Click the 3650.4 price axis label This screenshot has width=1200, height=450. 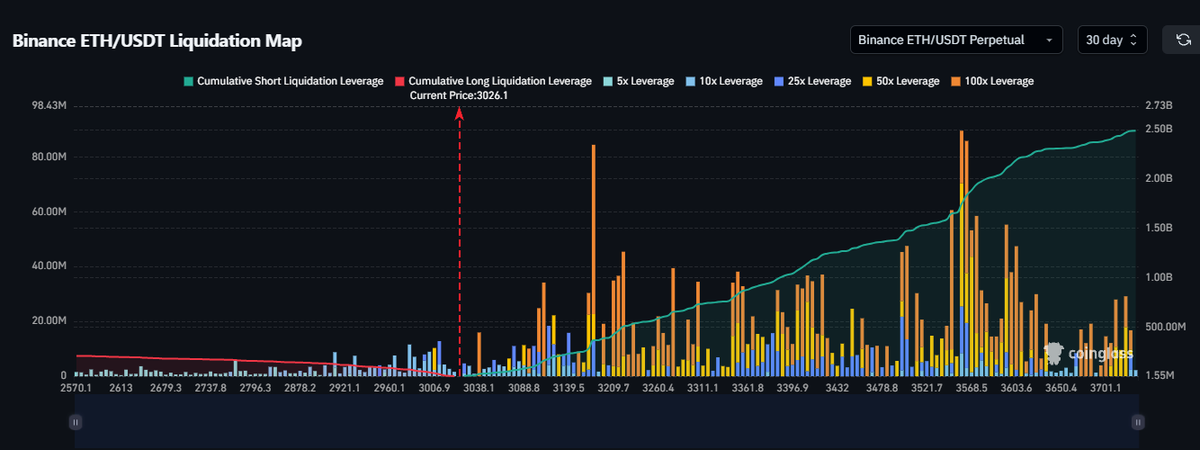[1061, 387]
